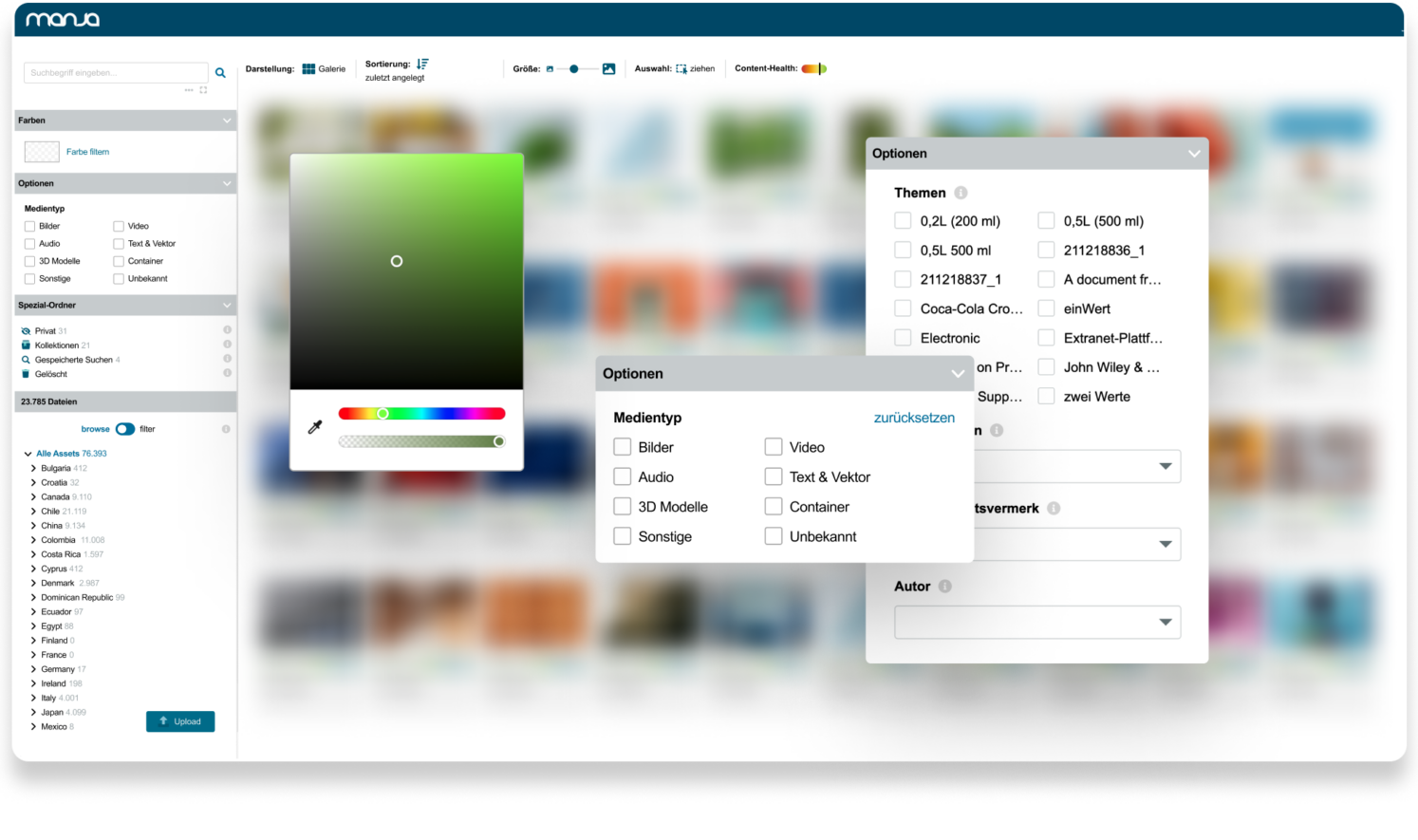The width and height of the screenshot is (1418, 840).
Task: Check Video in the Optionen popup
Action: (x=774, y=447)
